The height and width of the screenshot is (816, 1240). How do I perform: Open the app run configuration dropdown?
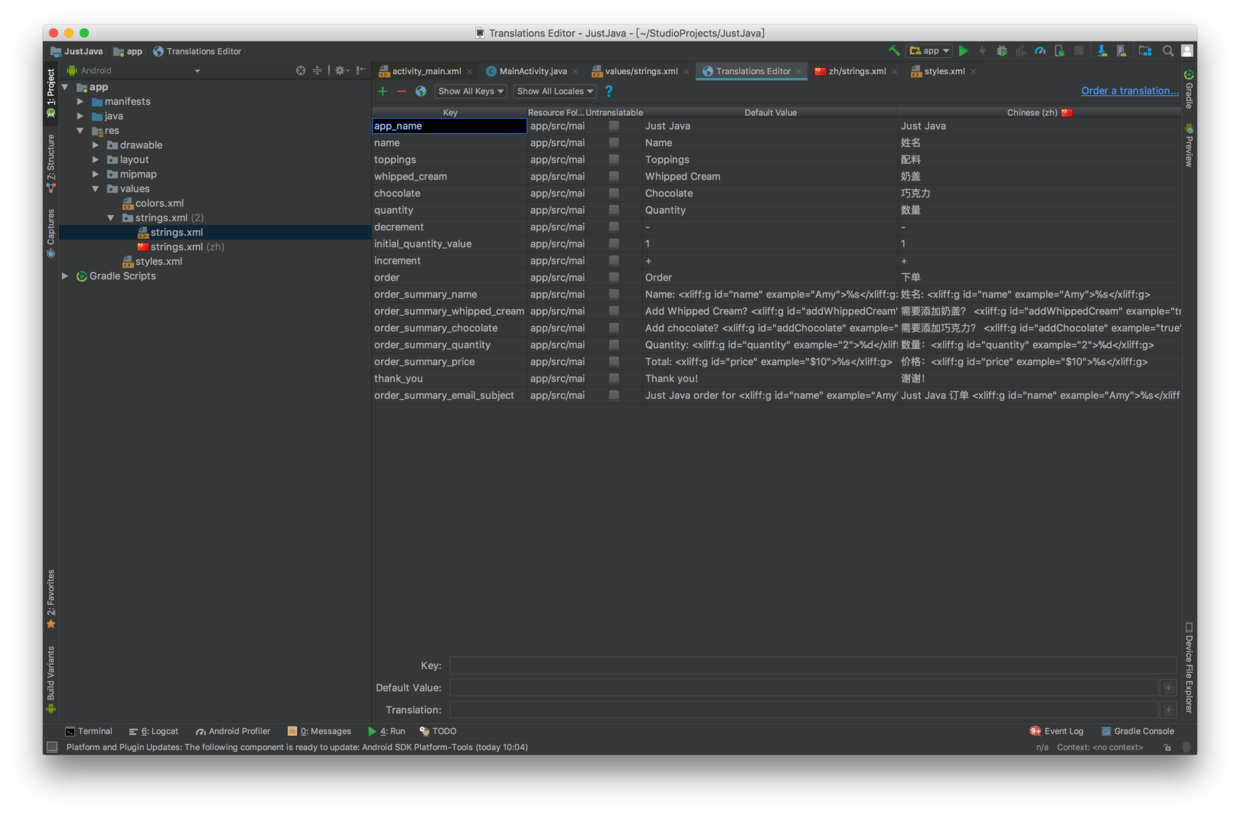point(929,51)
